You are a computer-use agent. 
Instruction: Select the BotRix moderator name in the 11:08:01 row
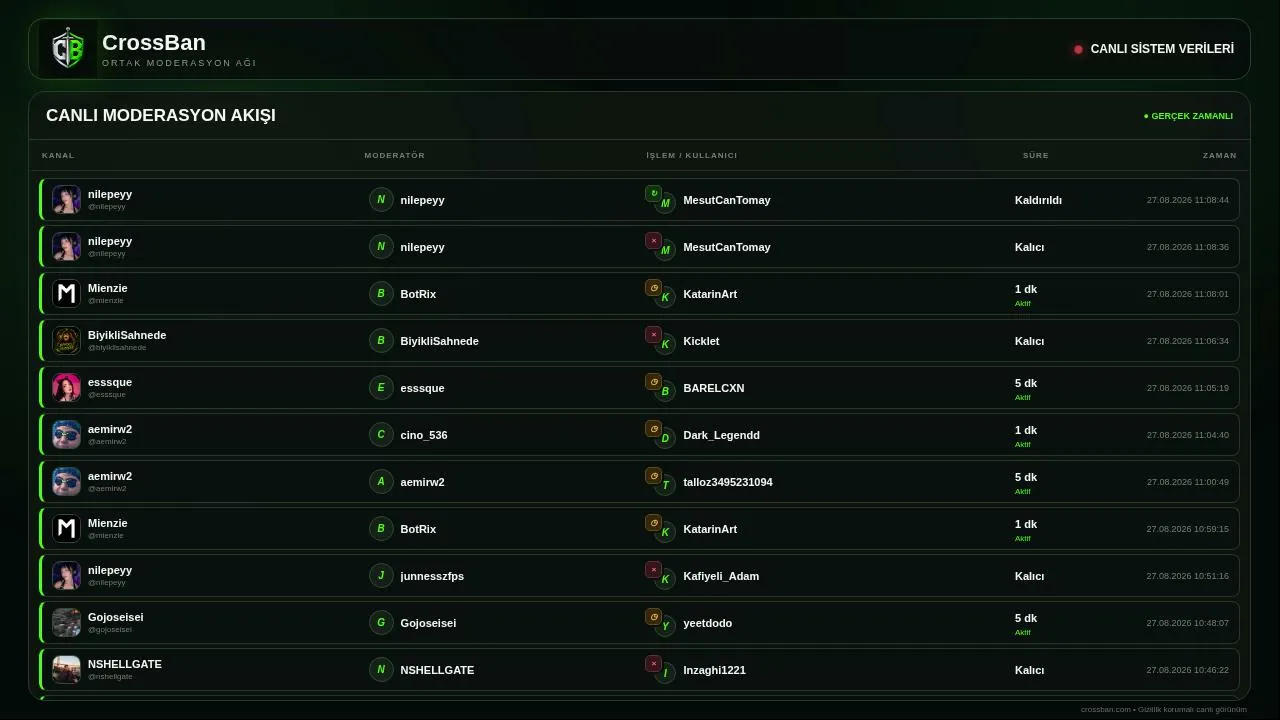[x=418, y=294]
